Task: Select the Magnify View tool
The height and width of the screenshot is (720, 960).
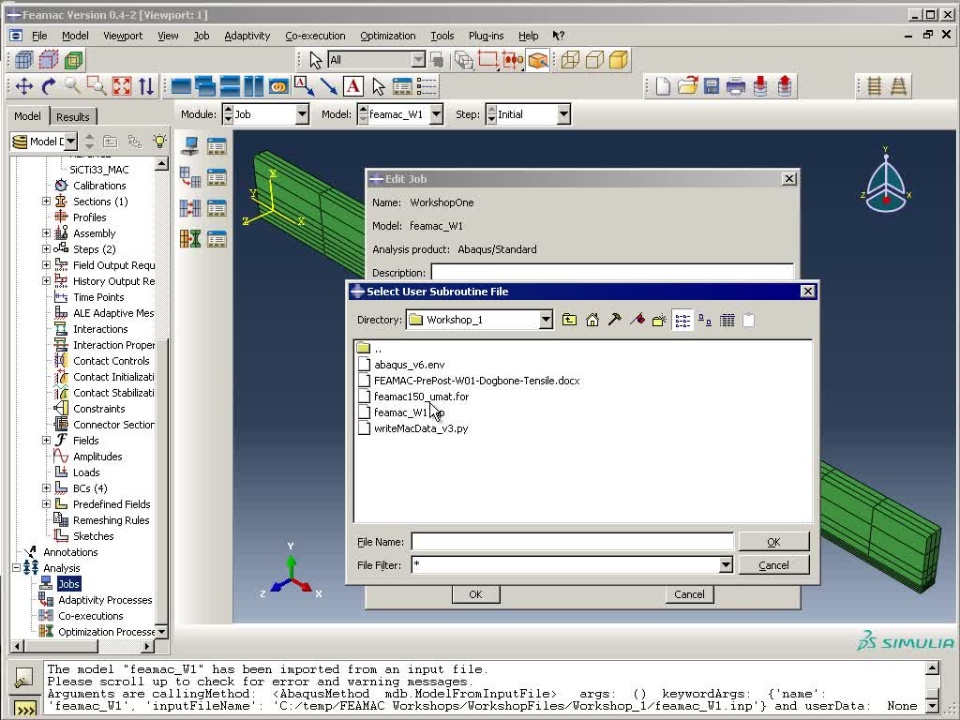Action: coord(72,86)
